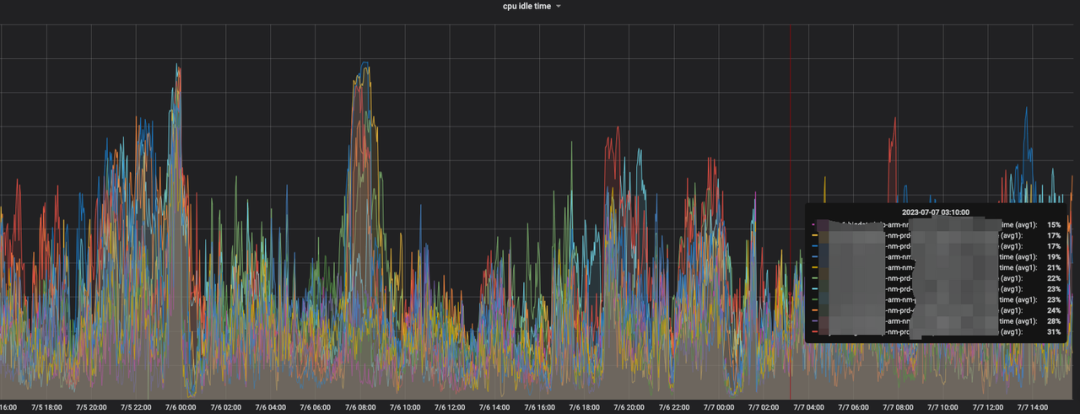Click the 21% value in the tooltip

(x=1054, y=267)
